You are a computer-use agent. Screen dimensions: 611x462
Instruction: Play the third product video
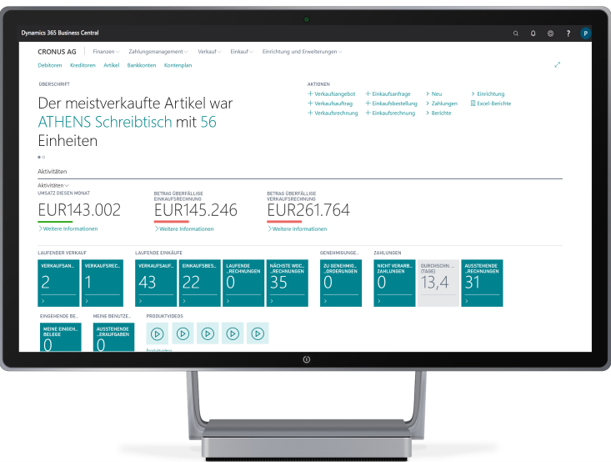pyautogui.click(x=207, y=333)
